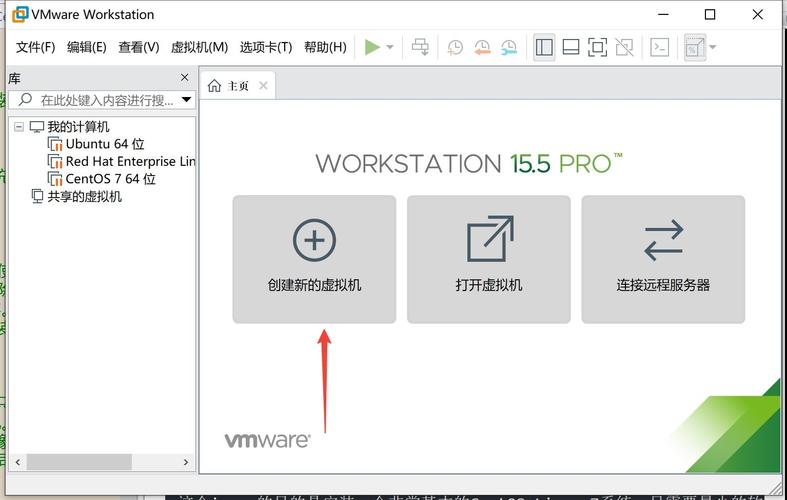Screen dimensions: 787x500
Task: Open the stretch display dropdown arrow
Action: click(712, 47)
